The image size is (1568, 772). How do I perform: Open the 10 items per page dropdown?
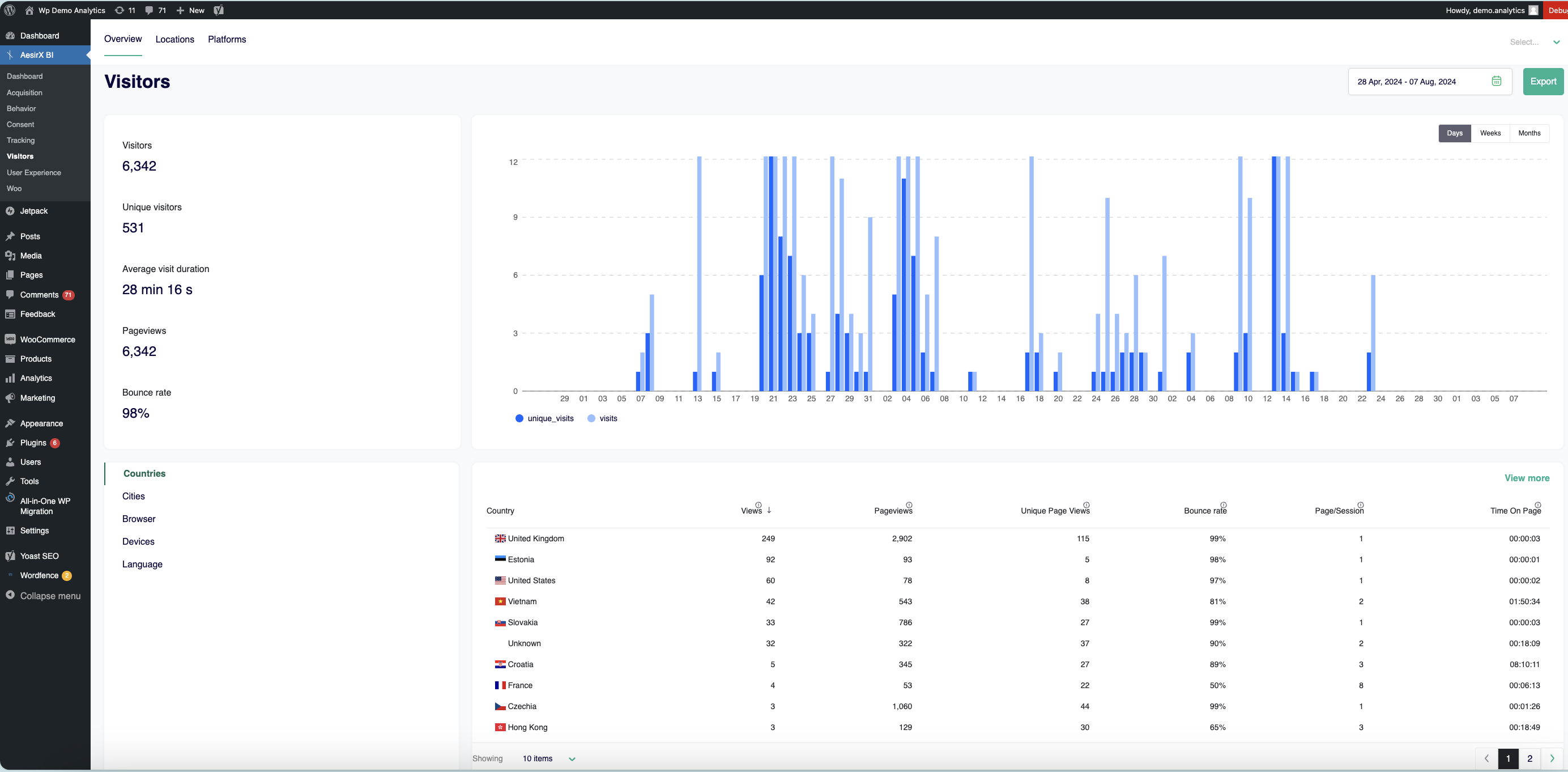(x=548, y=758)
